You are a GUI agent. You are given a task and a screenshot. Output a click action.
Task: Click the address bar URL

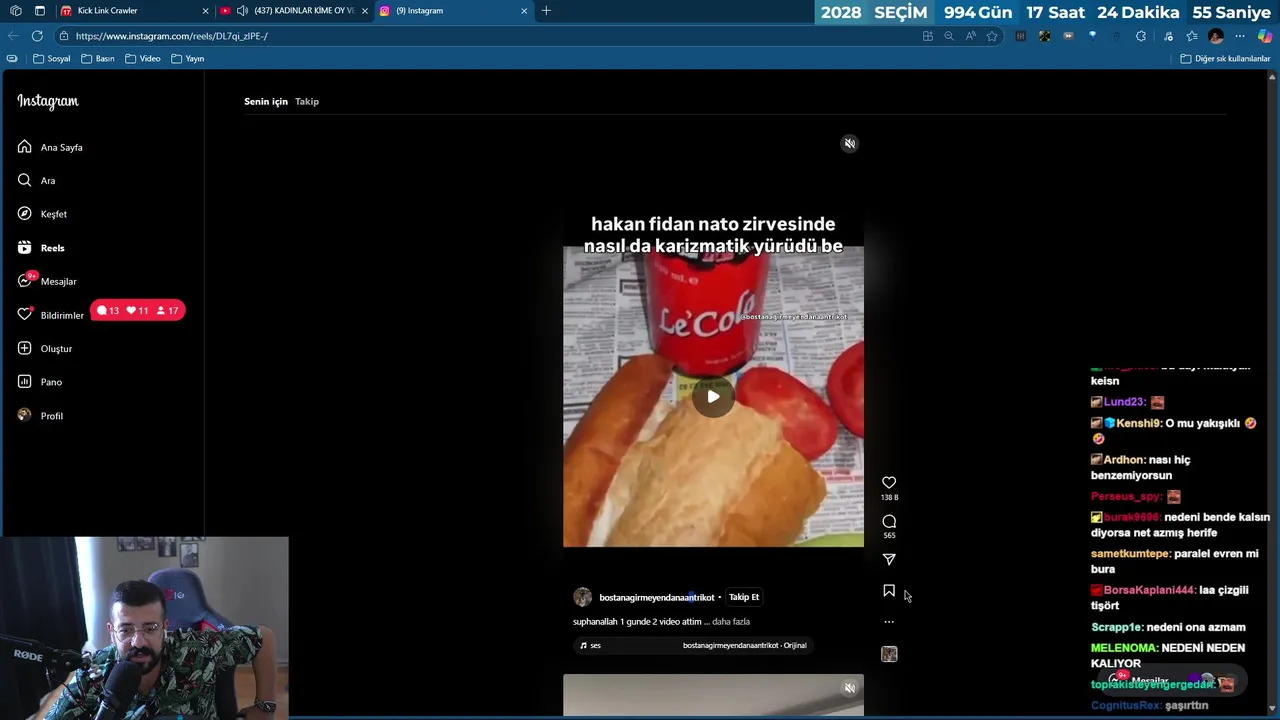pyautogui.click(x=172, y=36)
